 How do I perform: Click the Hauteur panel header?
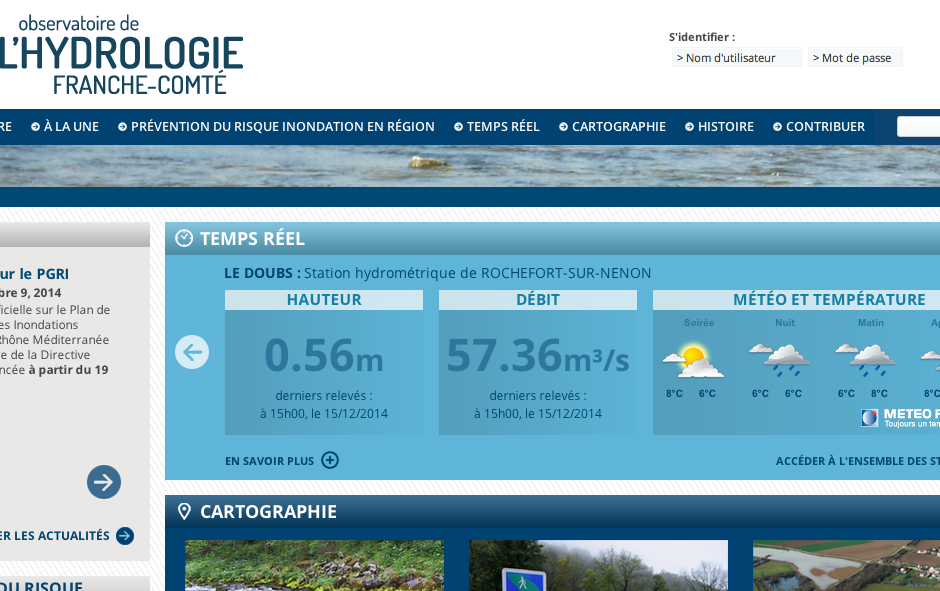click(324, 300)
